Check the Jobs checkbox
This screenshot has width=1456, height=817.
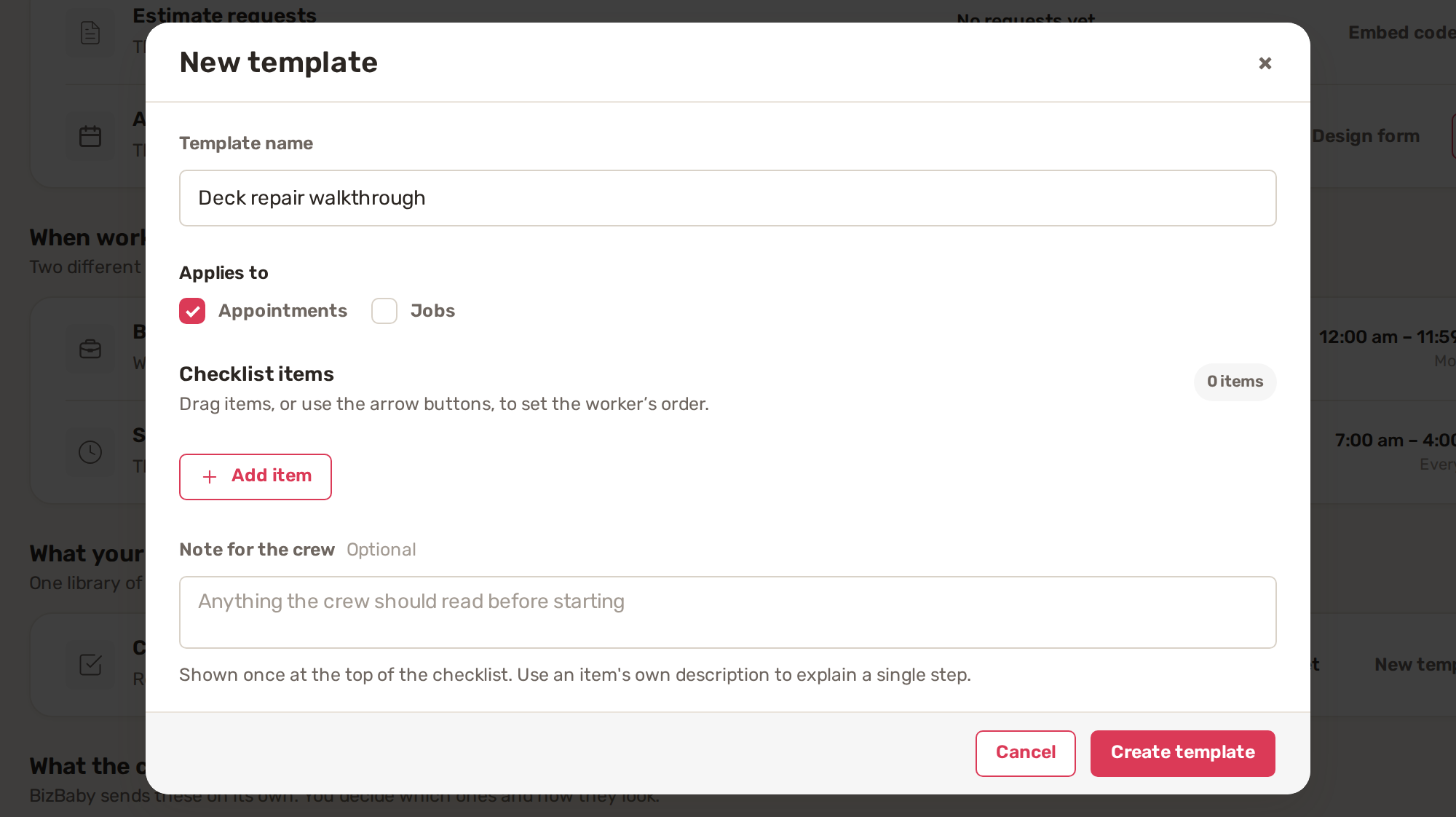(384, 311)
